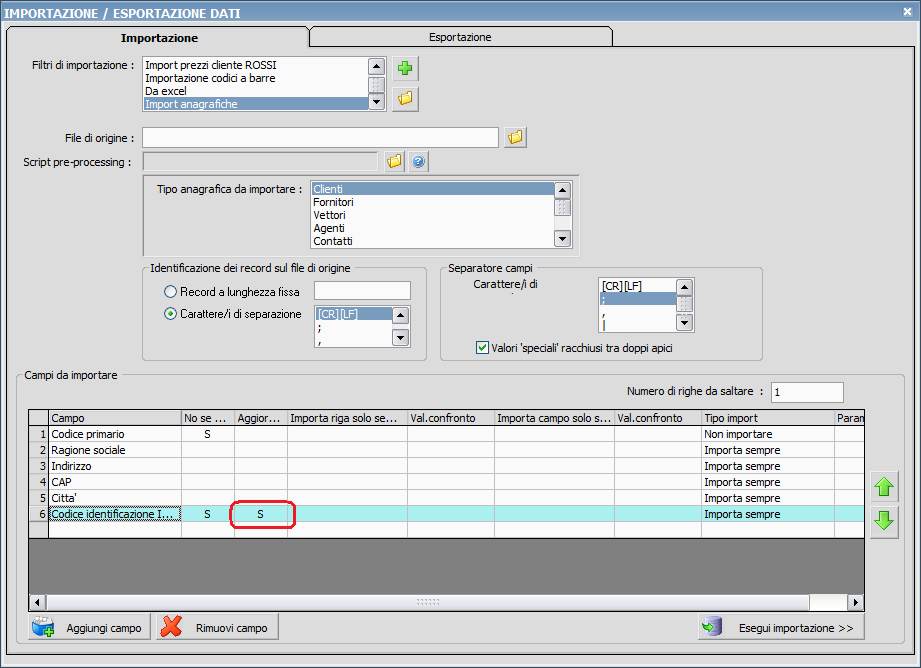Image resolution: width=921 pixels, height=668 pixels.
Task: Select Vettori in Tipo anagrafica list
Action: click(x=433, y=215)
